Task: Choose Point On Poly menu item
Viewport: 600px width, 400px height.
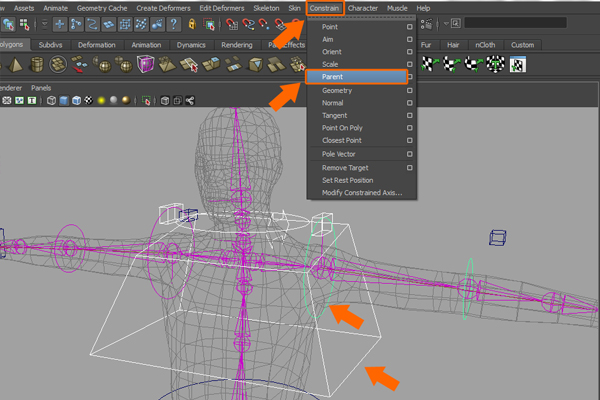Action: click(x=342, y=128)
